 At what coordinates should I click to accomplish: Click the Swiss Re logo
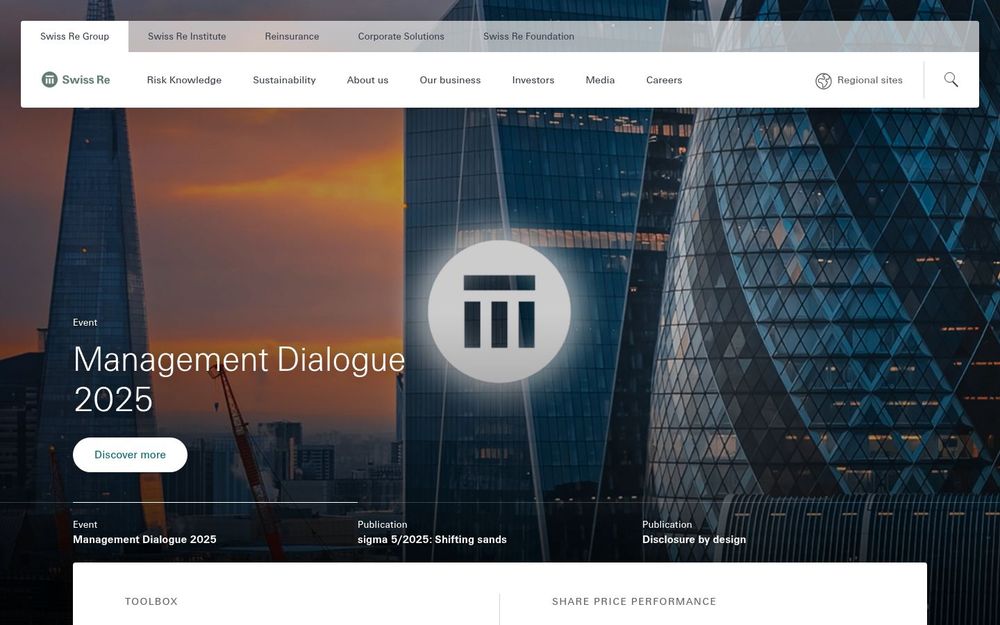76,77
